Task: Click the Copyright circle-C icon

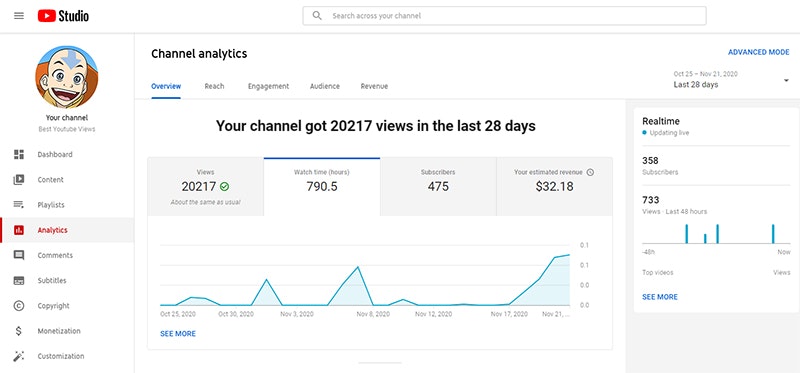Action: tap(19, 306)
